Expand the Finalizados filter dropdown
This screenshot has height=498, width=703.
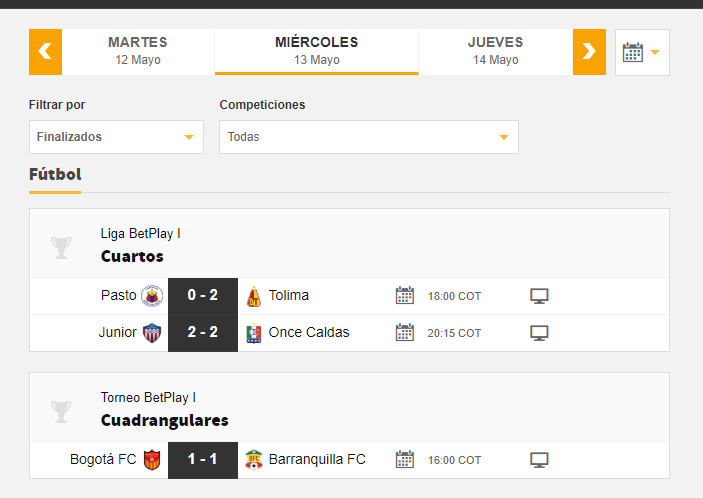[x=116, y=137]
